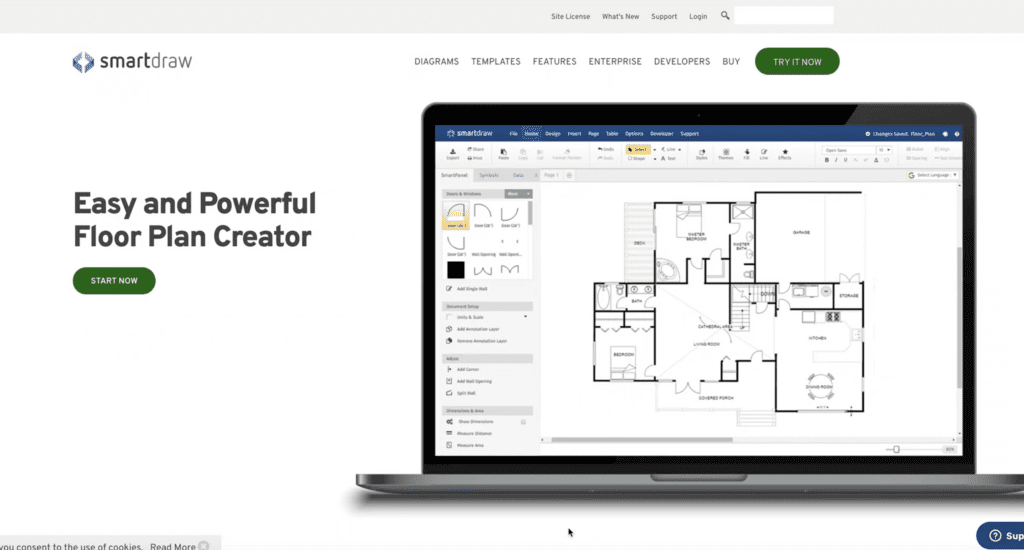Image resolution: width=1024 pixels, height=550 pixels.
Task: Click the help question mark in app header
Action: click(957, 134)
